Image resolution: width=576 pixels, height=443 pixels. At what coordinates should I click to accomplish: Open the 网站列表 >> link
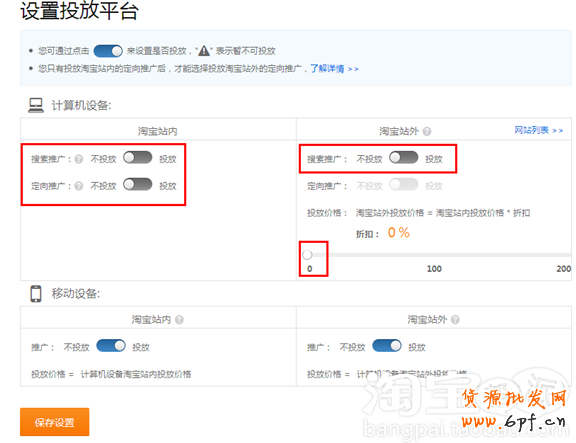click(x=539, y=130)
